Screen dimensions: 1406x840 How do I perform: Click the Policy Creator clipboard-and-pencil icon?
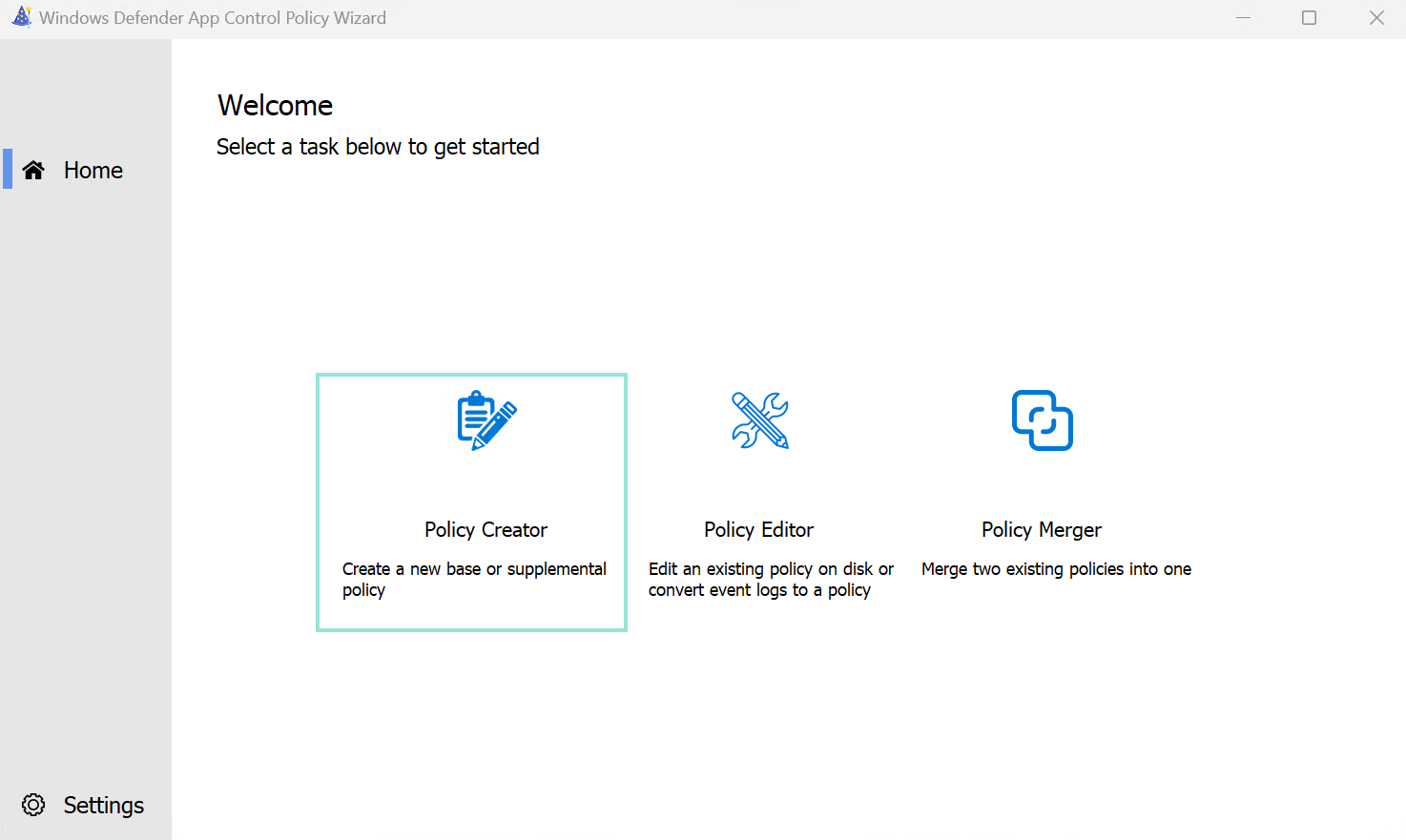click(x=486, y=420)
